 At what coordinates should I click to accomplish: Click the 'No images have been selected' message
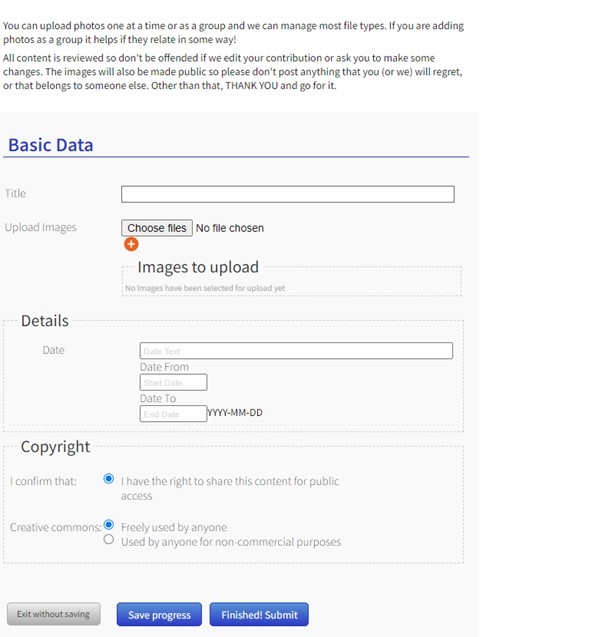pos(205,288)
